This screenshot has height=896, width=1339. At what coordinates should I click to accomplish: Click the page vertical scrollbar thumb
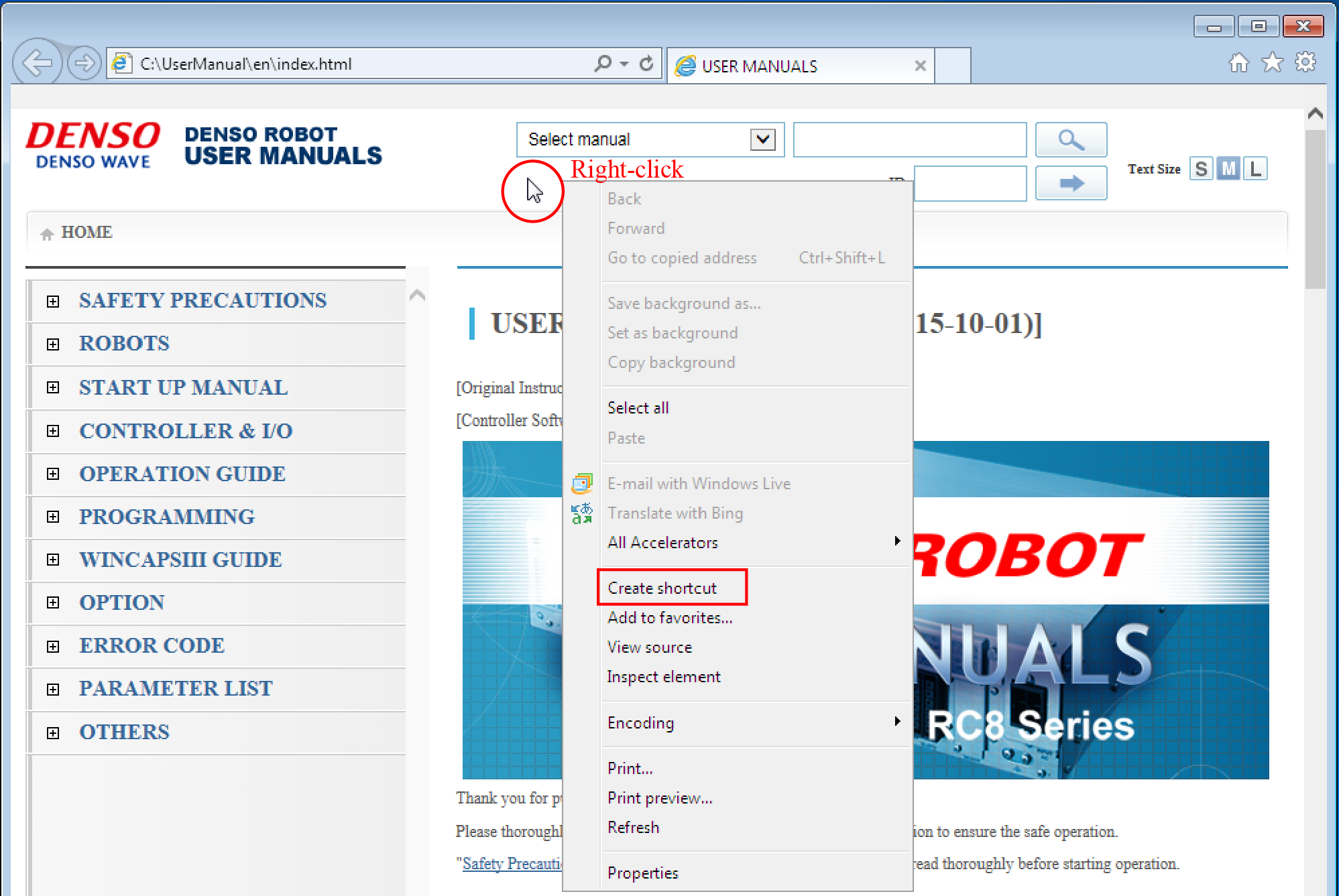[x=1315, y=208]
